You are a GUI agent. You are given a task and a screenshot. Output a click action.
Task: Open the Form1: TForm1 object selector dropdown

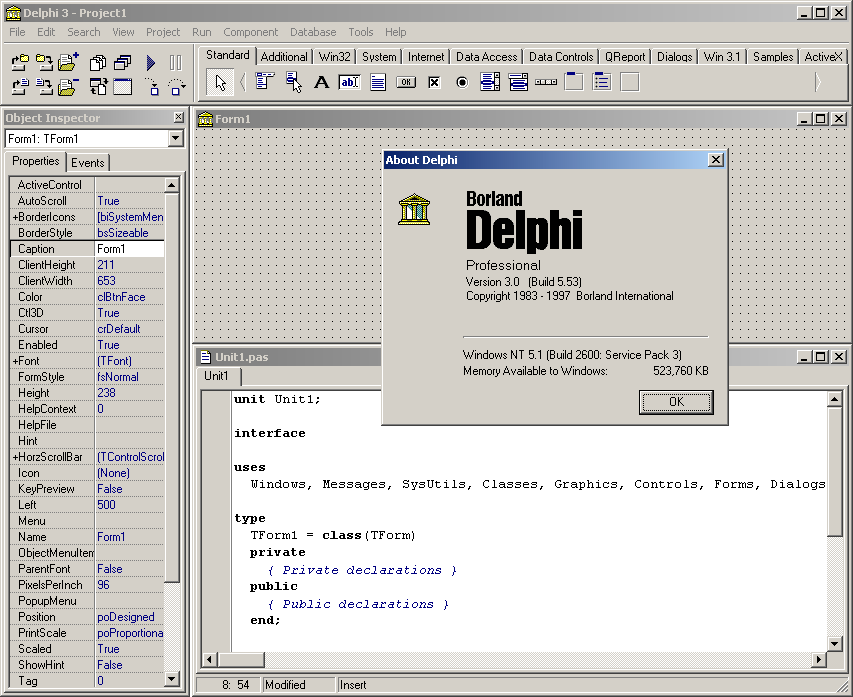175,139
